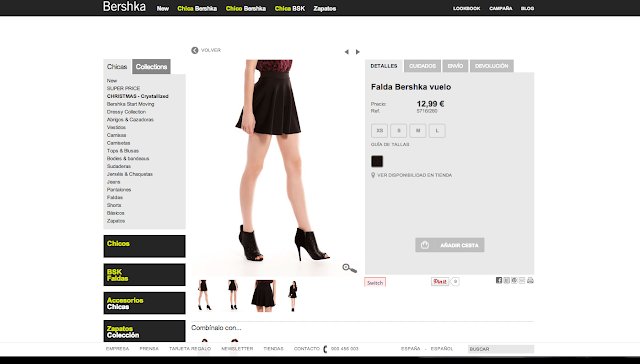Add the skirt to basket with Añadir cesta
Image resolution: width=640 pixels, height=364 pixels.
click(450, 245)
